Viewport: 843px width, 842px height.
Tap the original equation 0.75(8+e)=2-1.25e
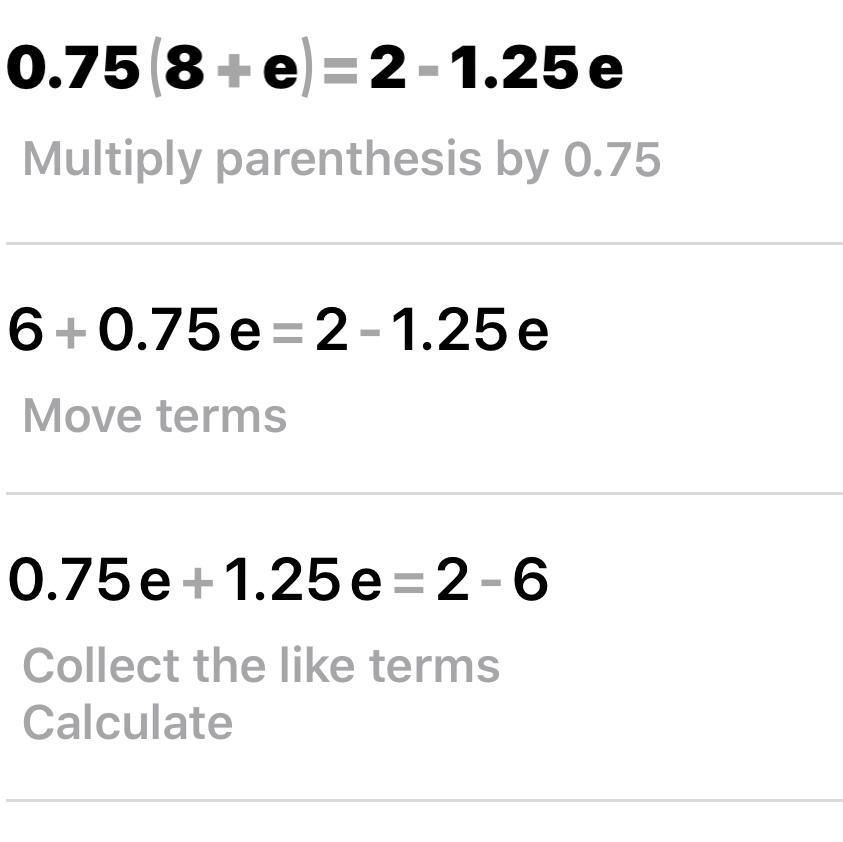(x=315, y=67)
